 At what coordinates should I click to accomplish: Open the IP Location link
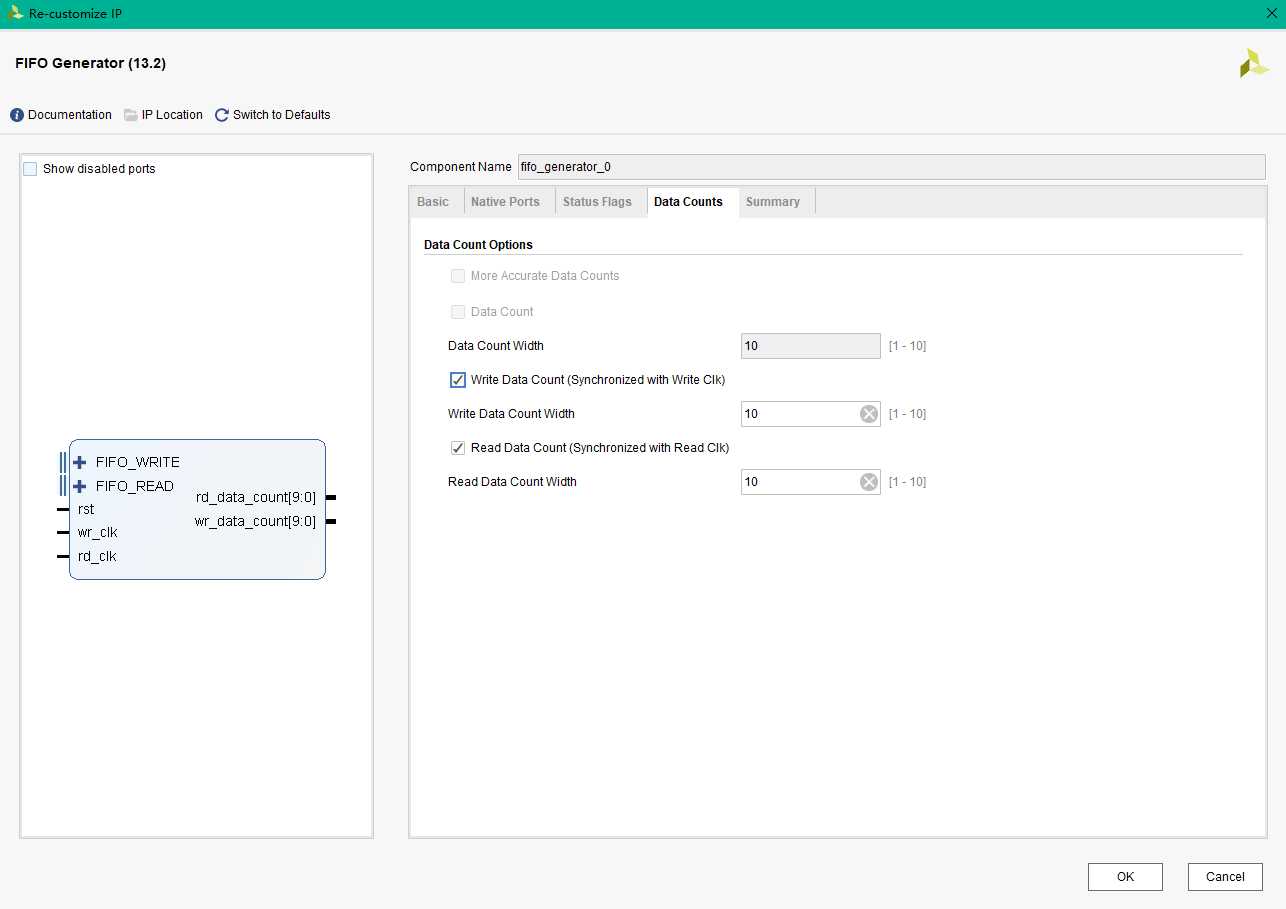172,115
